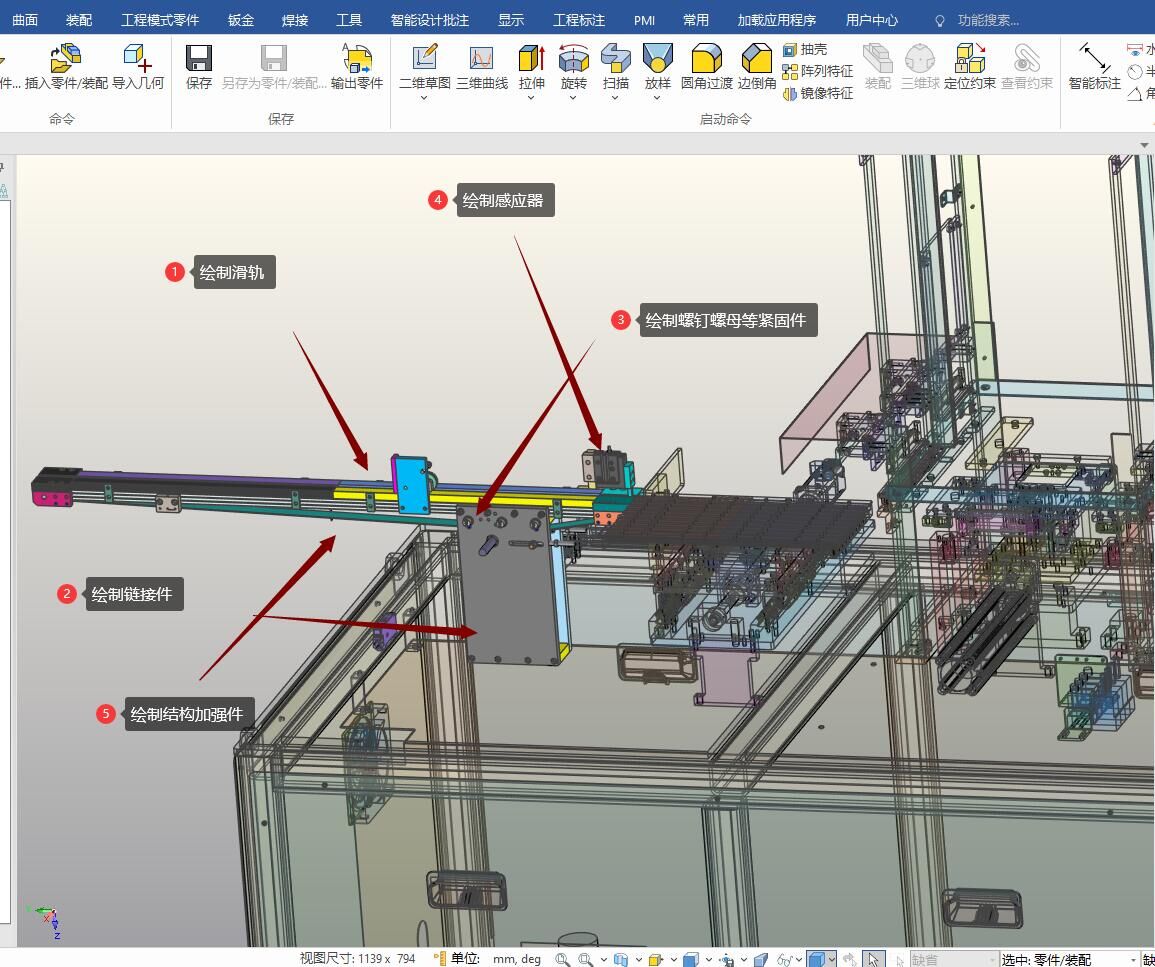Click the 输出零件 export icon
Screen dimensions: 1155x967
click(x=357, y=59)
